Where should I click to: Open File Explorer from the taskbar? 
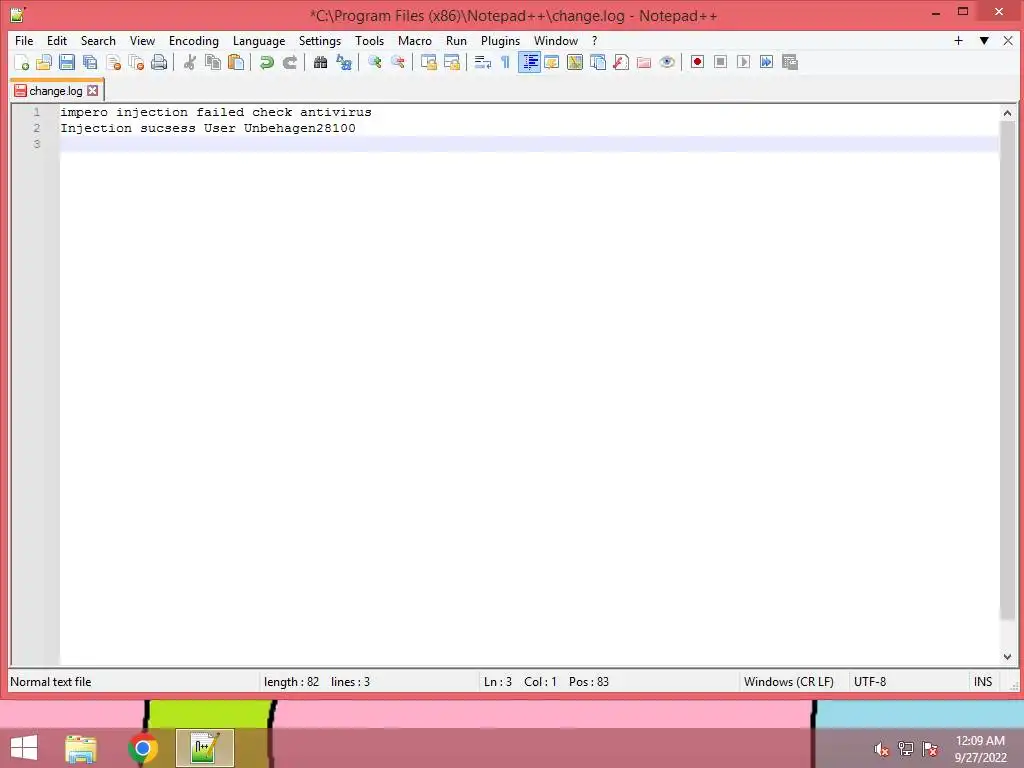(80, 748)
